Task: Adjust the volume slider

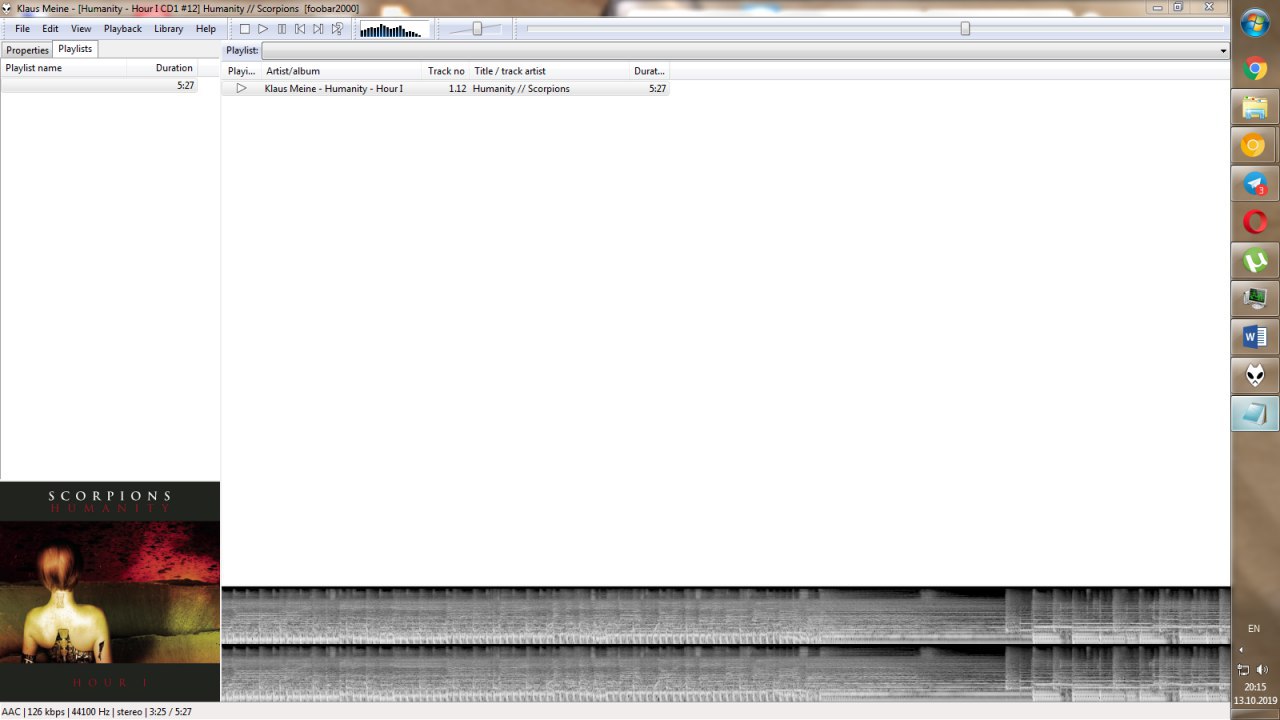Action: 477,29
